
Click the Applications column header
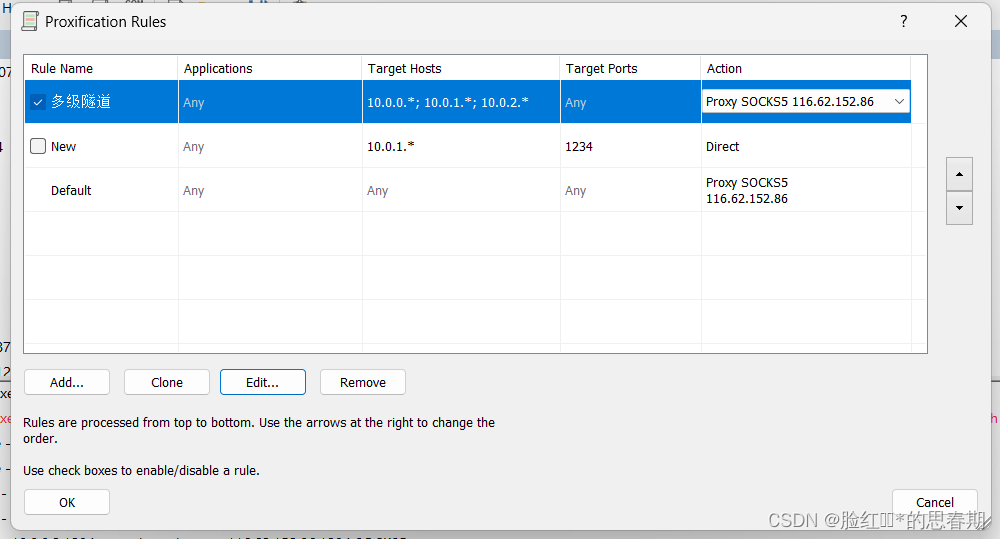(218, 68)
